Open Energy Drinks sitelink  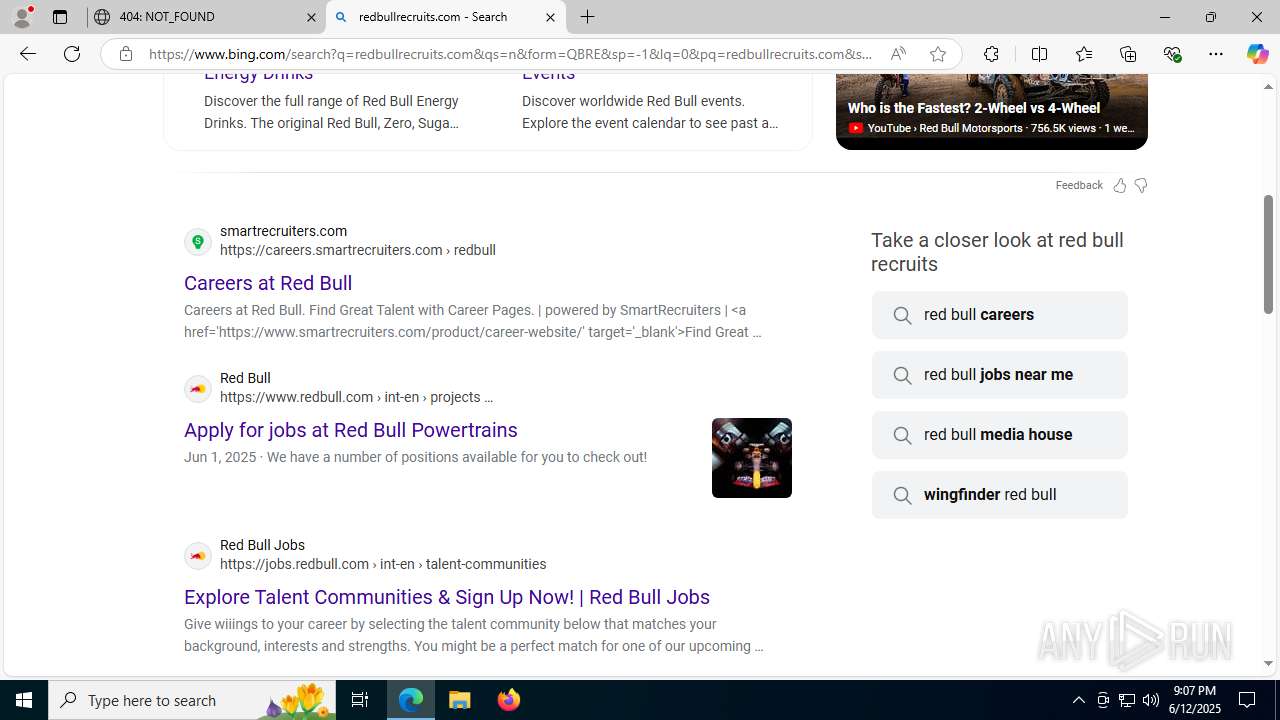click(x=258, y=74)
